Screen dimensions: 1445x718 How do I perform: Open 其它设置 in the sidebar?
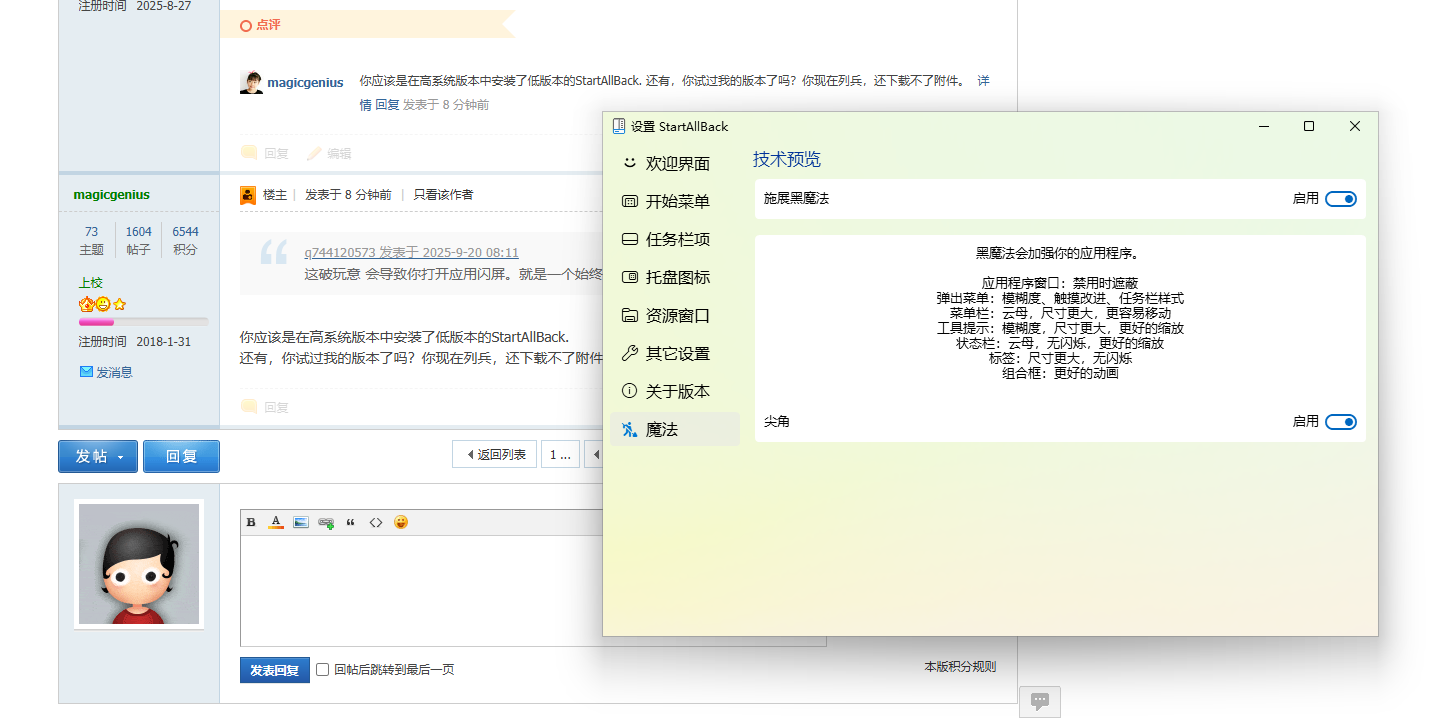[675, 353]
